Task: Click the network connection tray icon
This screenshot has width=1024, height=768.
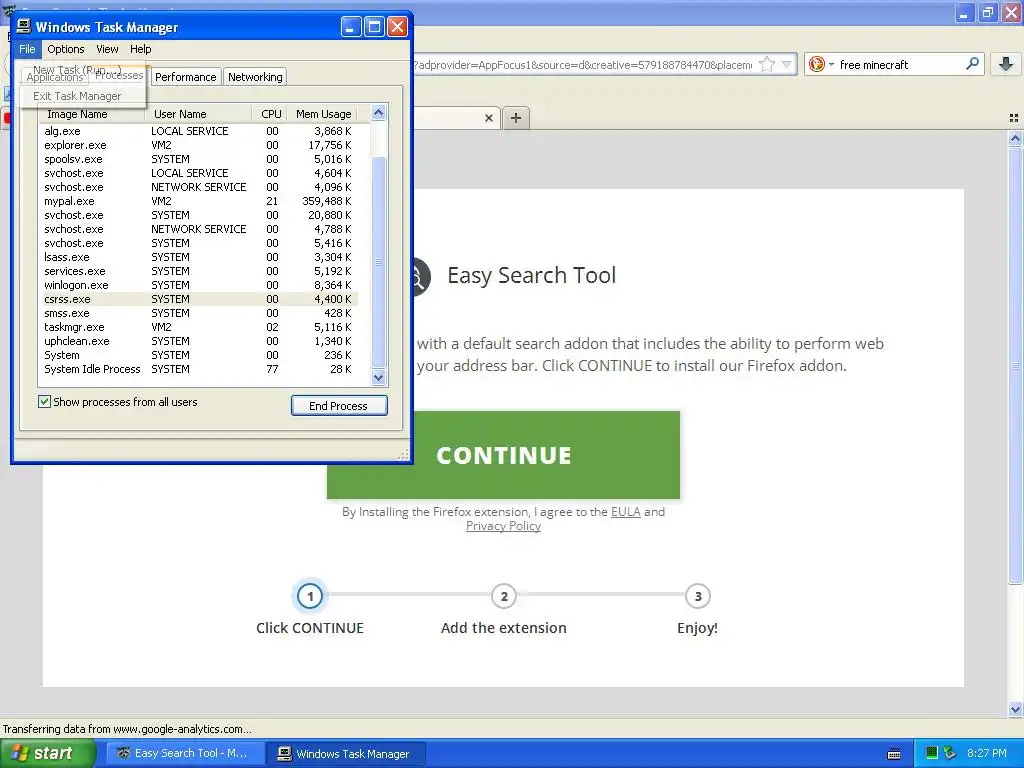Action: [x=949, y=753]
